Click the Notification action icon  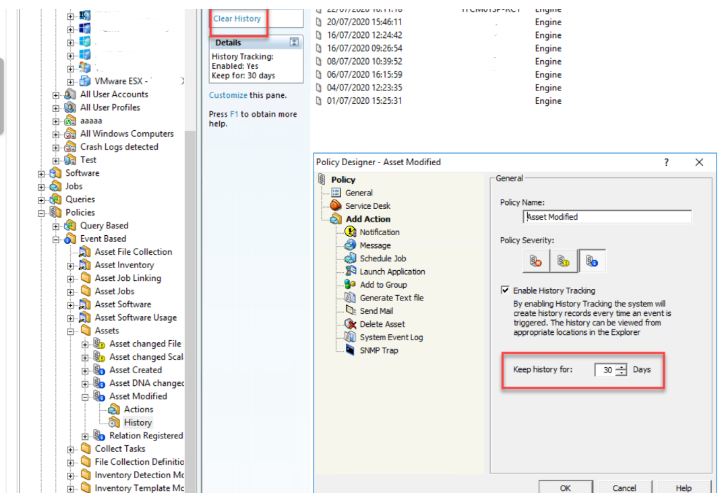351,232
